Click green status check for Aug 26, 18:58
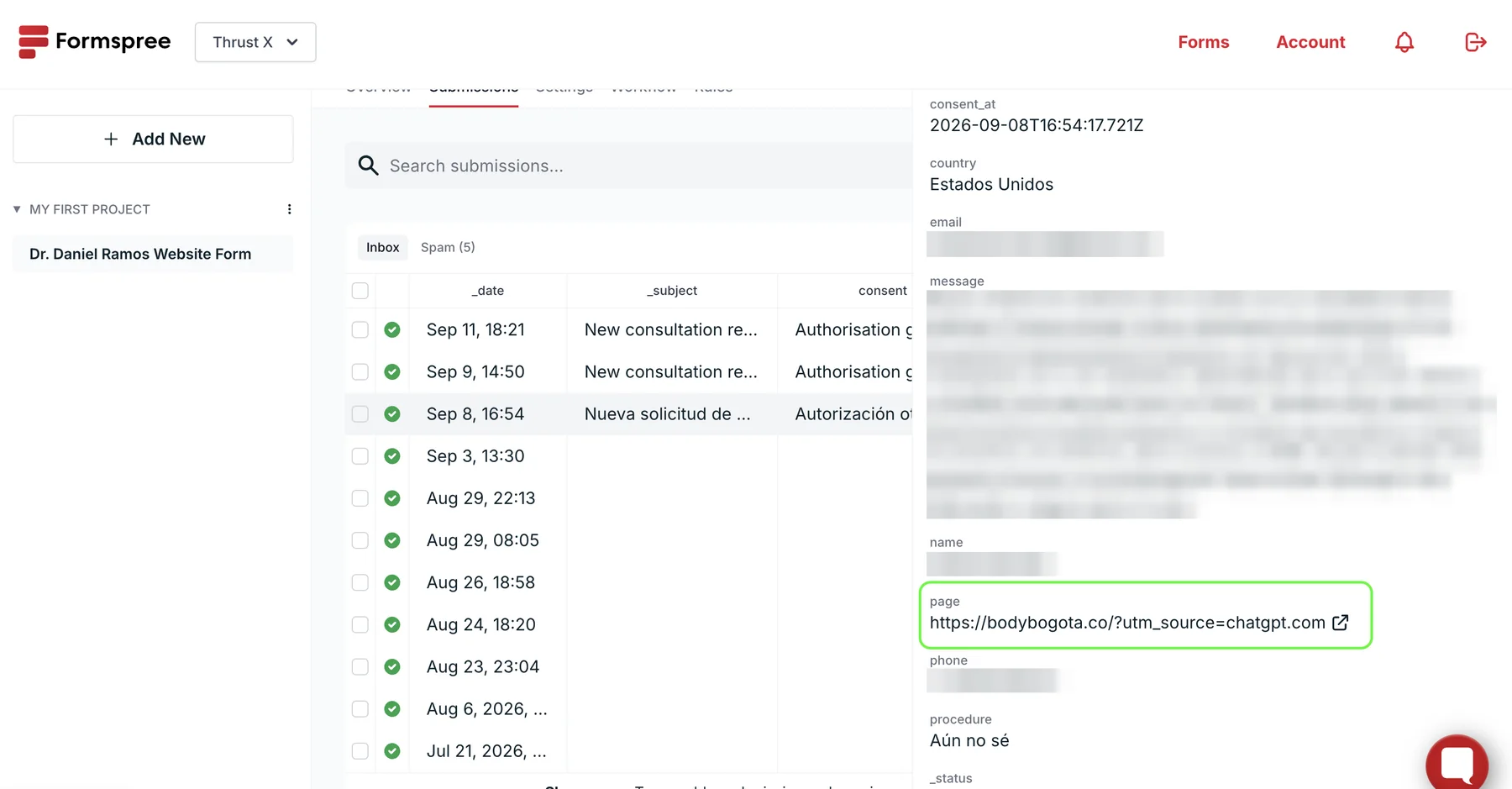Screen dimensions: 1512x789 [x=392, y=582]
